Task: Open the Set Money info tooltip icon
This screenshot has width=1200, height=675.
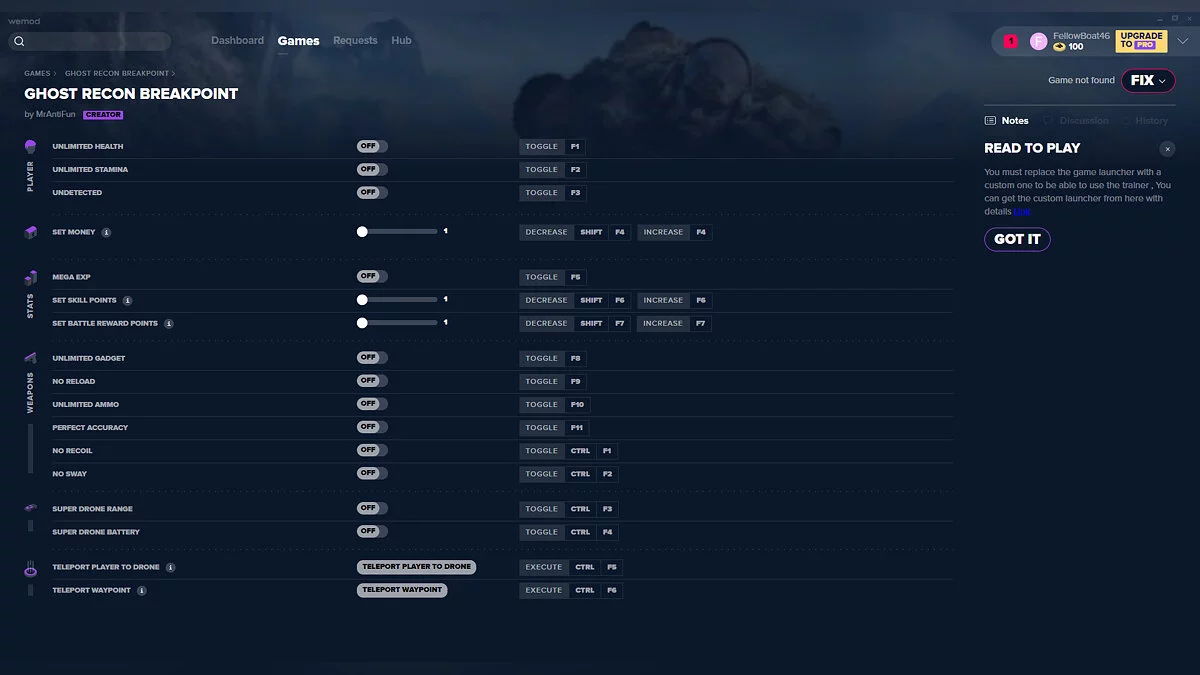Action: (x=108, y=231)
